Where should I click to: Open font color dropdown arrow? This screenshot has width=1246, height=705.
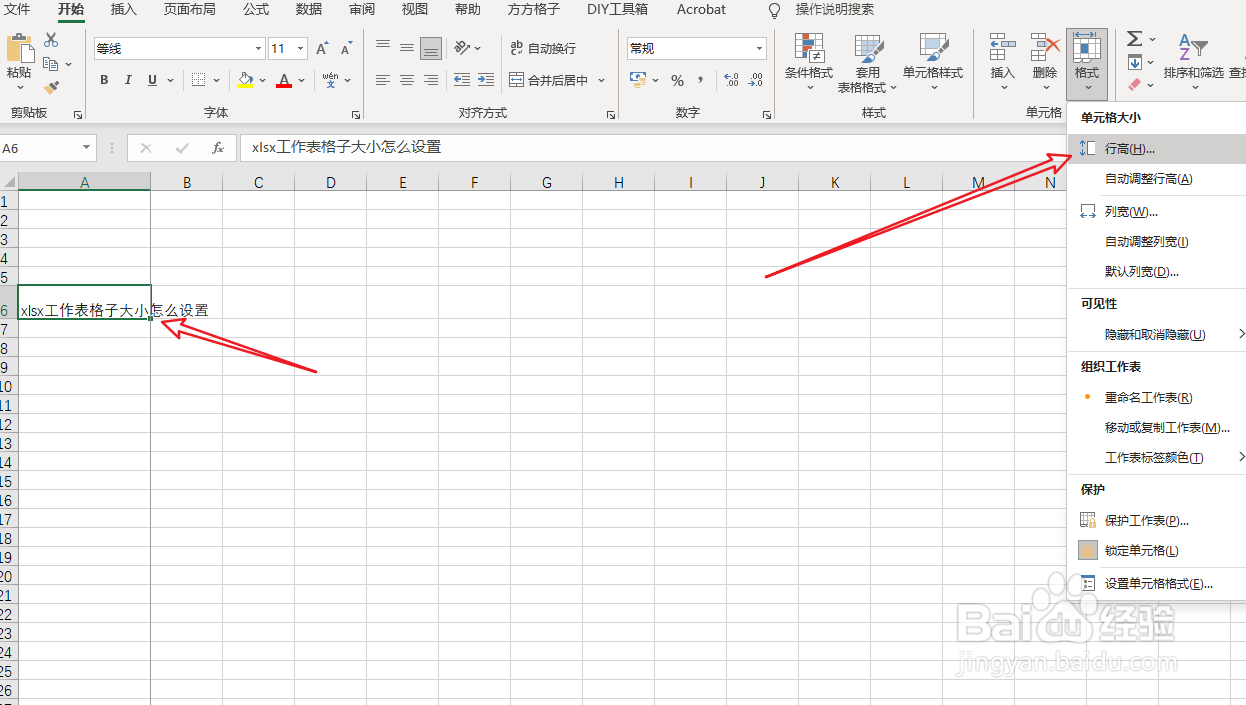301,80
